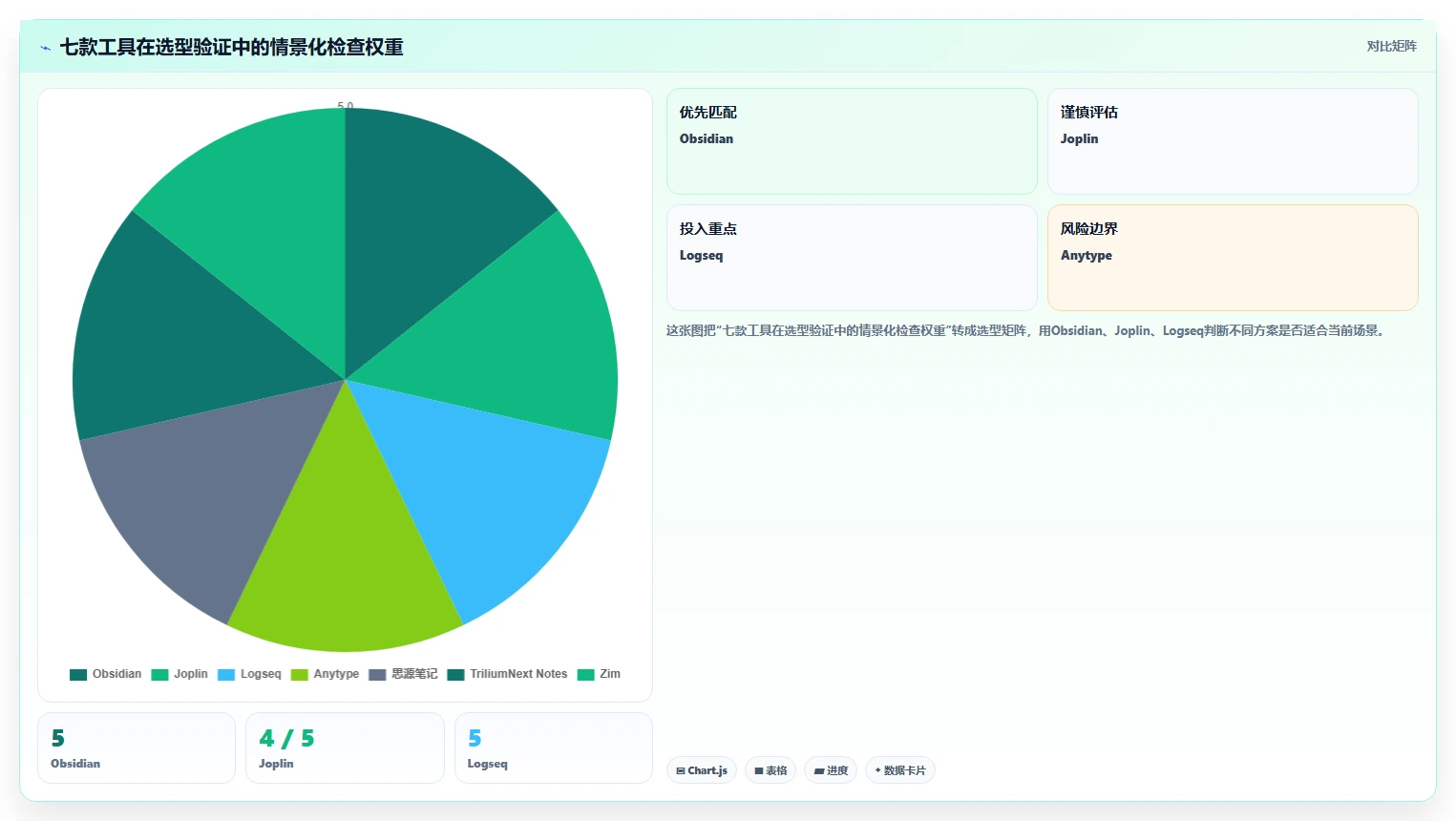Click the 进度 tag chip
This screenshot has width=1456, height=821.
click(831, 770)
